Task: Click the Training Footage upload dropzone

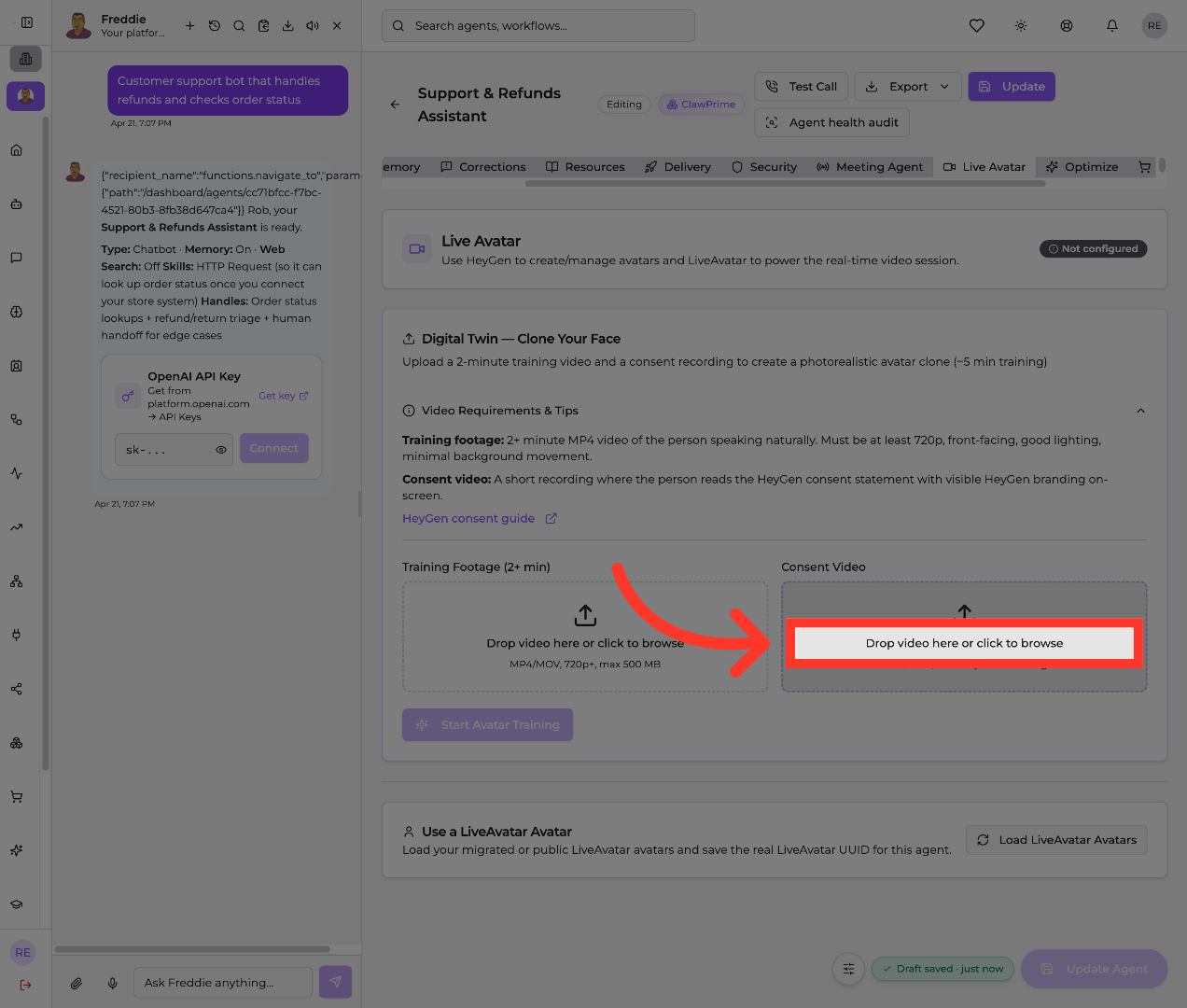Action: pyautogui.click(x=585, y=637)
